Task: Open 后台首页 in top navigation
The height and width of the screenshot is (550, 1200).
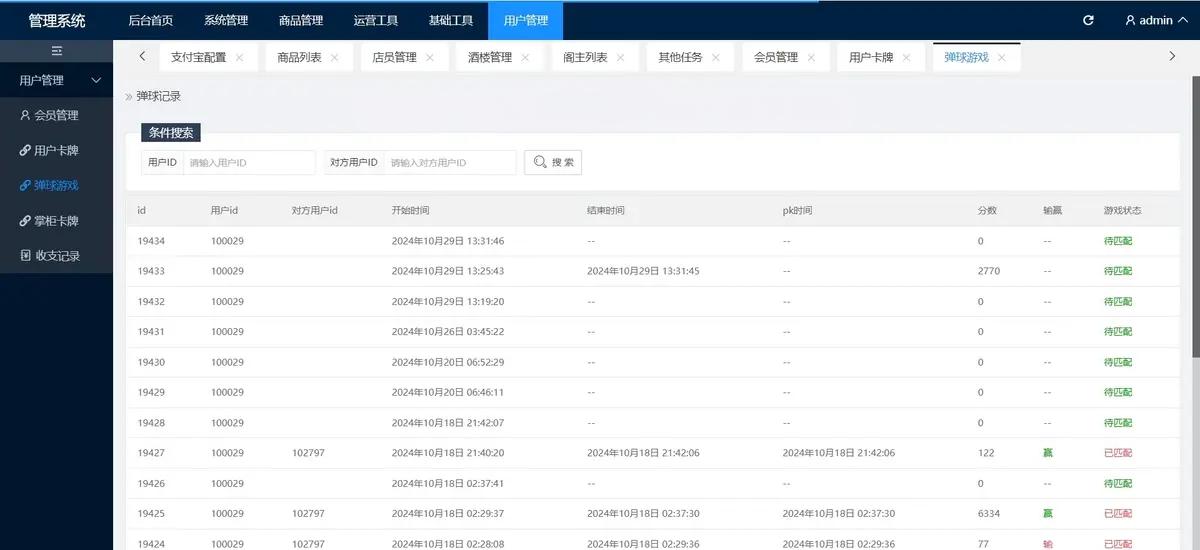Action: click(x=151, y=20)
